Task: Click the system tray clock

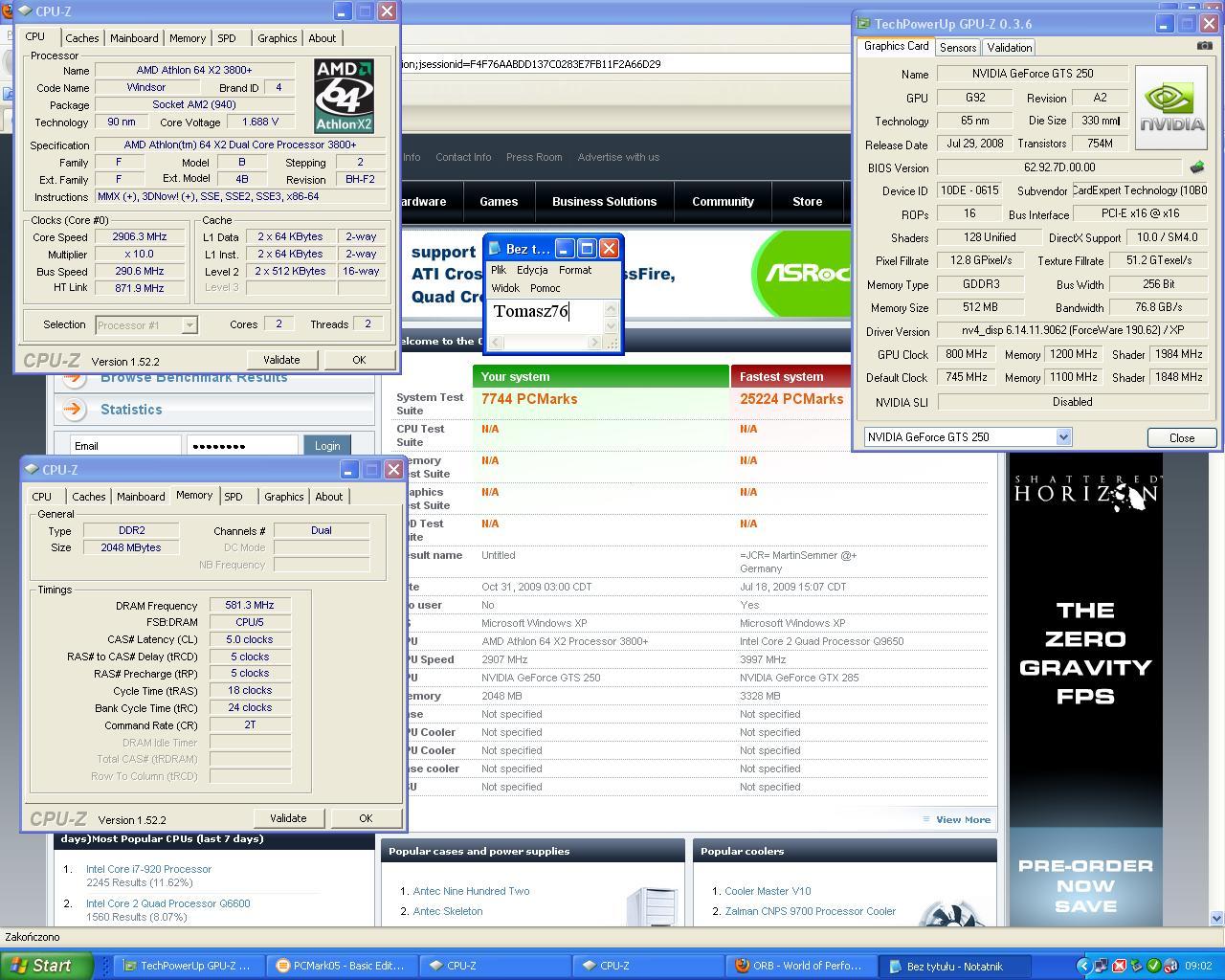Action: [x=1198, y=966]
